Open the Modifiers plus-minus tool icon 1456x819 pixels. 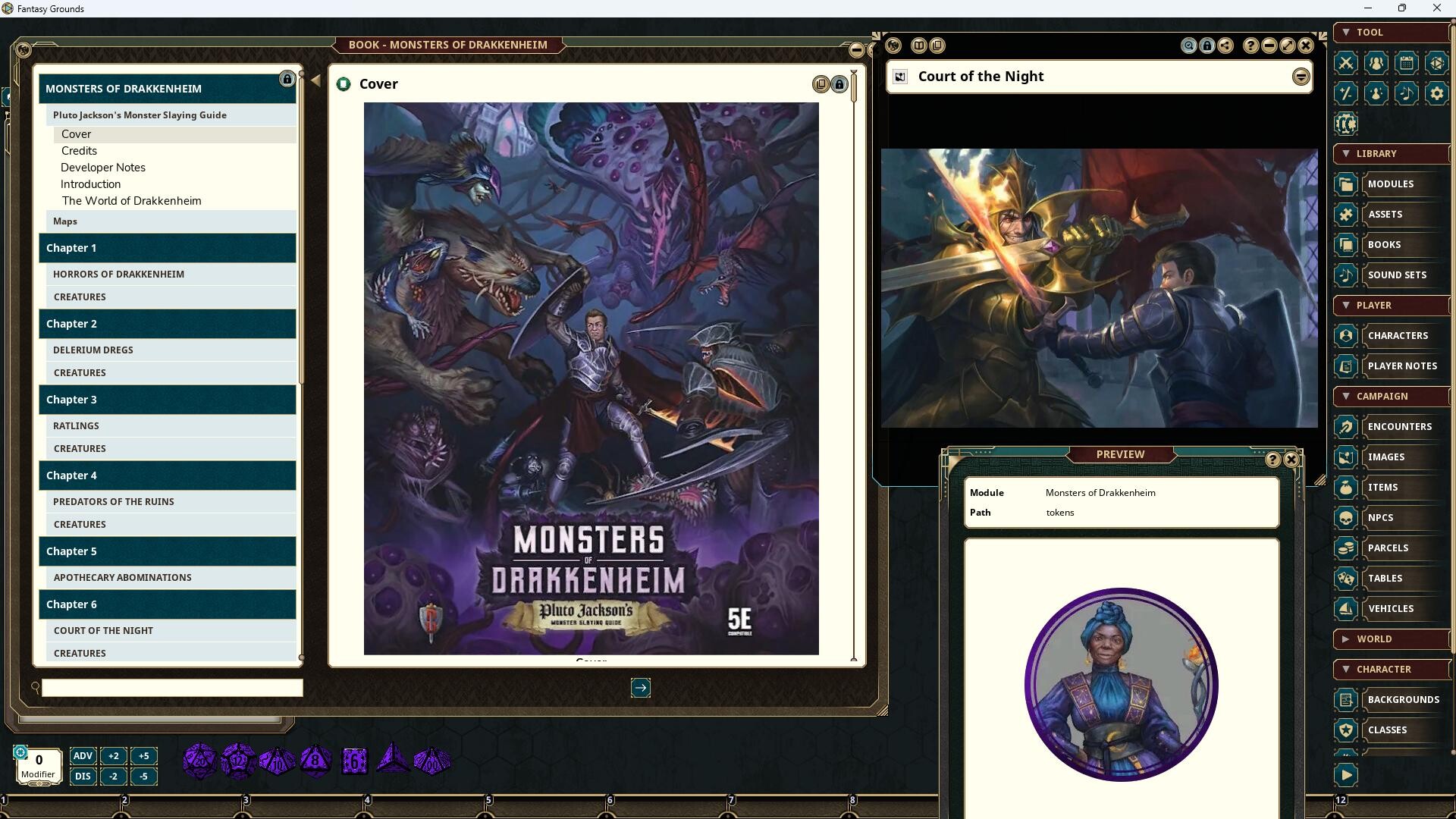(x=1346, y=93)
